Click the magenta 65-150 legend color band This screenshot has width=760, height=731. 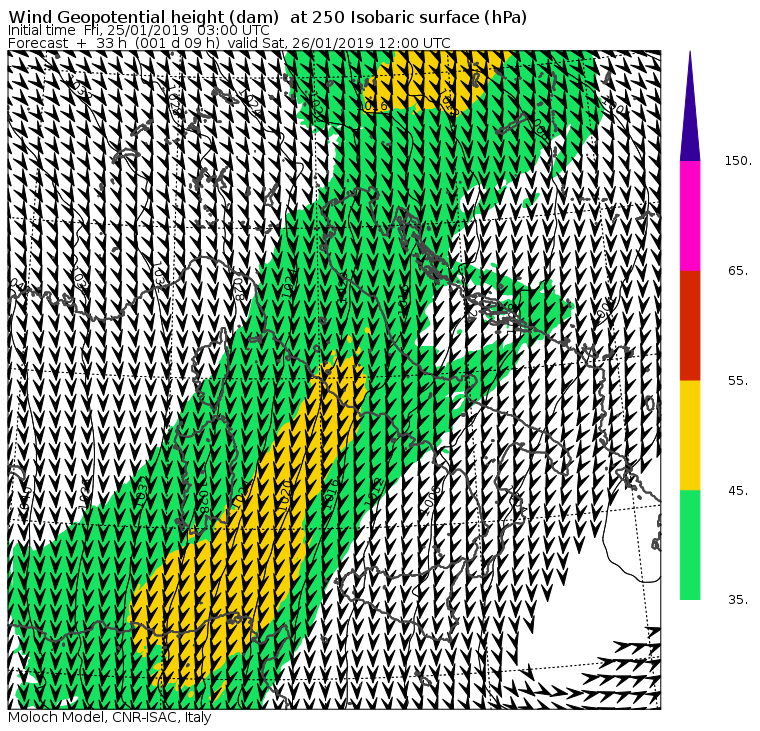click(690, 216)
